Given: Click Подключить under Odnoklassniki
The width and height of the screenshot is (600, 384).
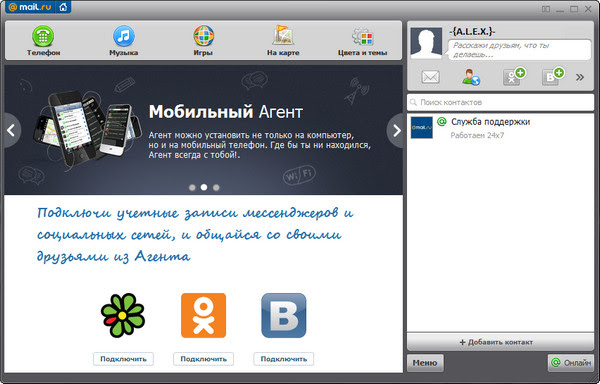Looking at the screenshot, I should (204, 359).
